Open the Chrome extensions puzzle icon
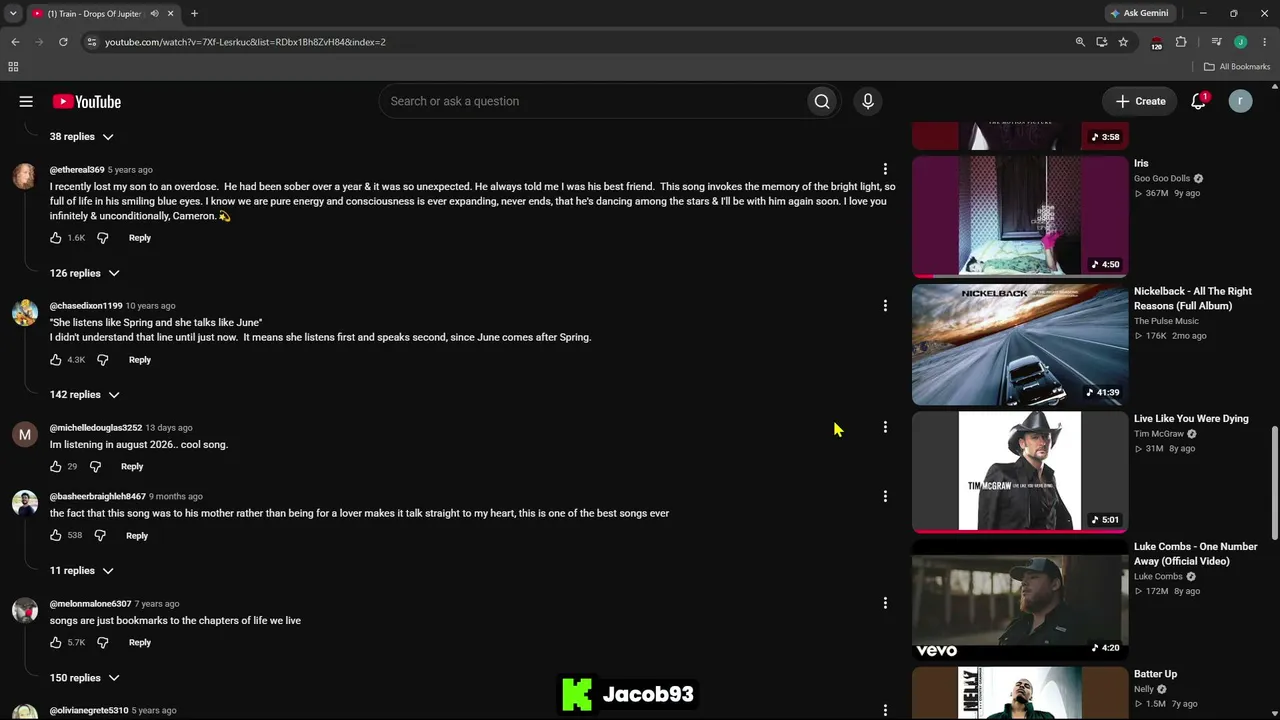Image resolution: width=1280 pixels, height=720 pixels. [1181, 42]
